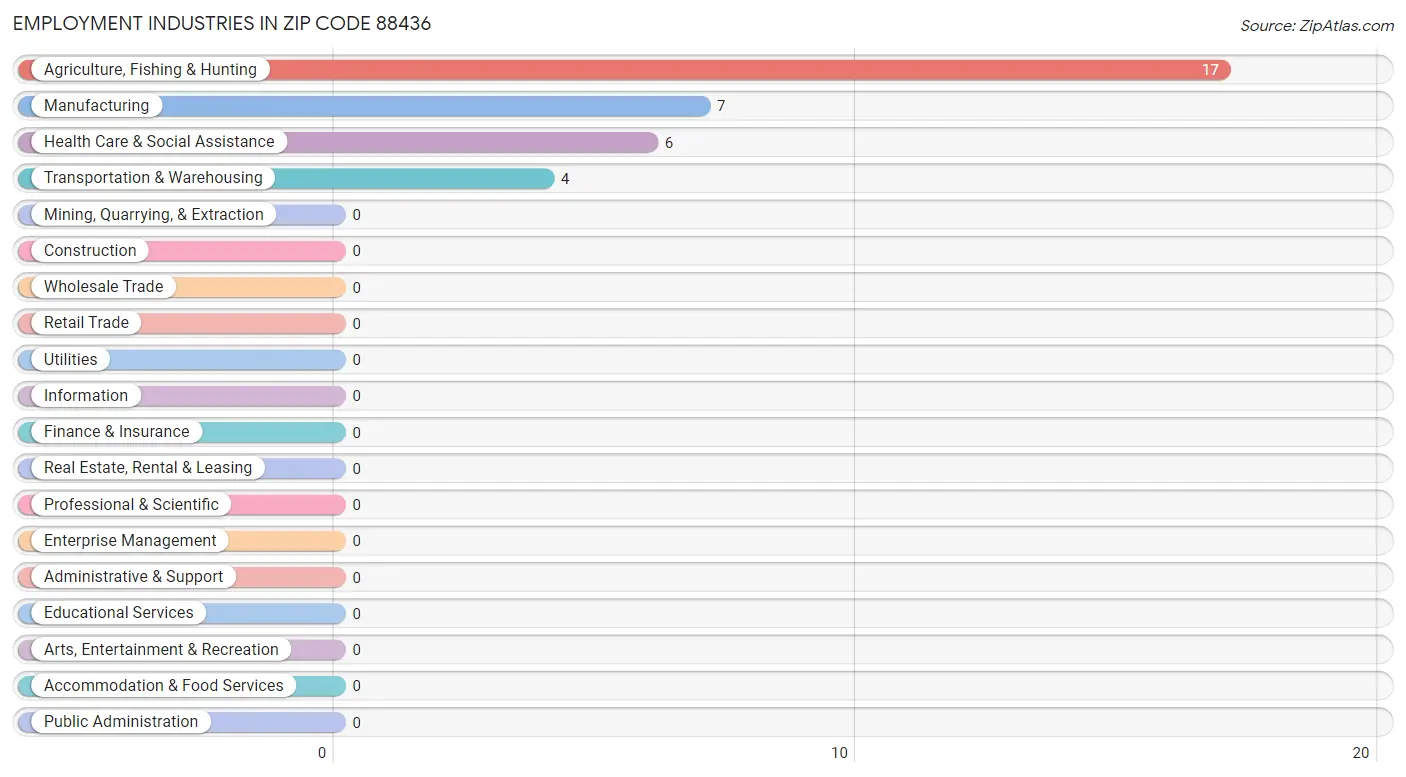Click the Real Estate, Rental & Leasing label
This screenshot has height=777, width=1406.
148,467
